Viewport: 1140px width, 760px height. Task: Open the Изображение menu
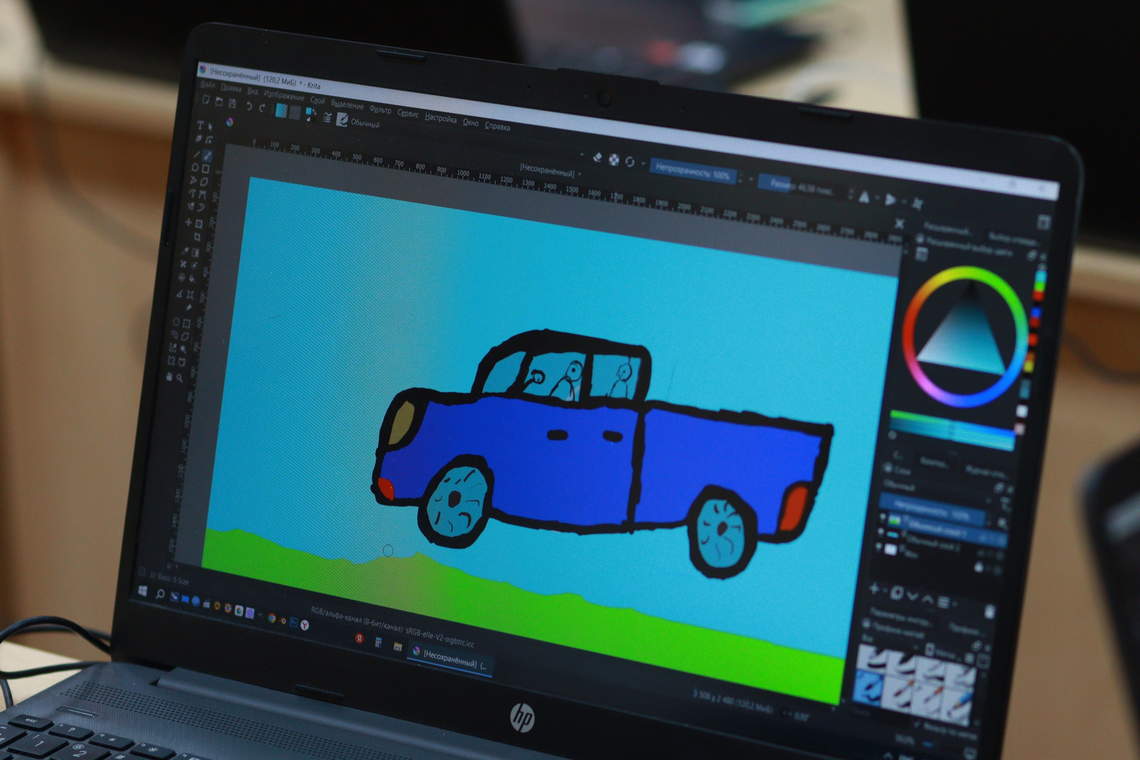pos(284,95)
